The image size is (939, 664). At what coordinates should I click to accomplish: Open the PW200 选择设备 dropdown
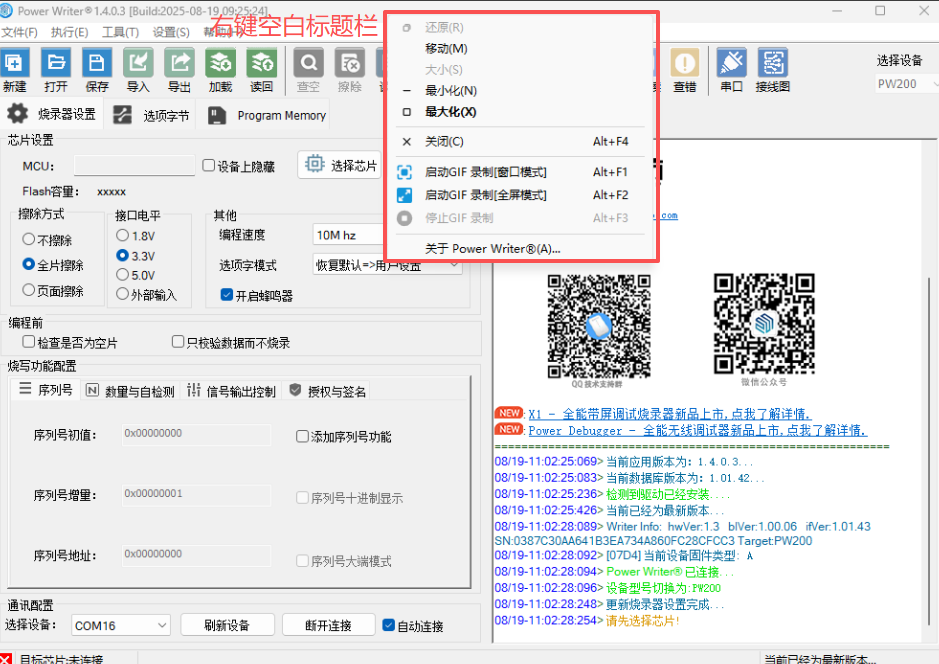pyautogui.click(x=906, y=84)
